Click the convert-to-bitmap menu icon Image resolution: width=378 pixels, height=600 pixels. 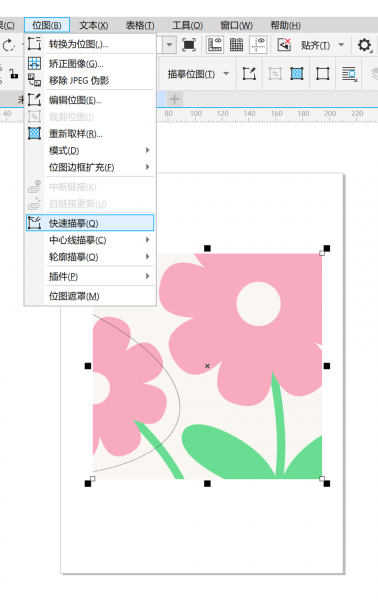coord(34,44)
